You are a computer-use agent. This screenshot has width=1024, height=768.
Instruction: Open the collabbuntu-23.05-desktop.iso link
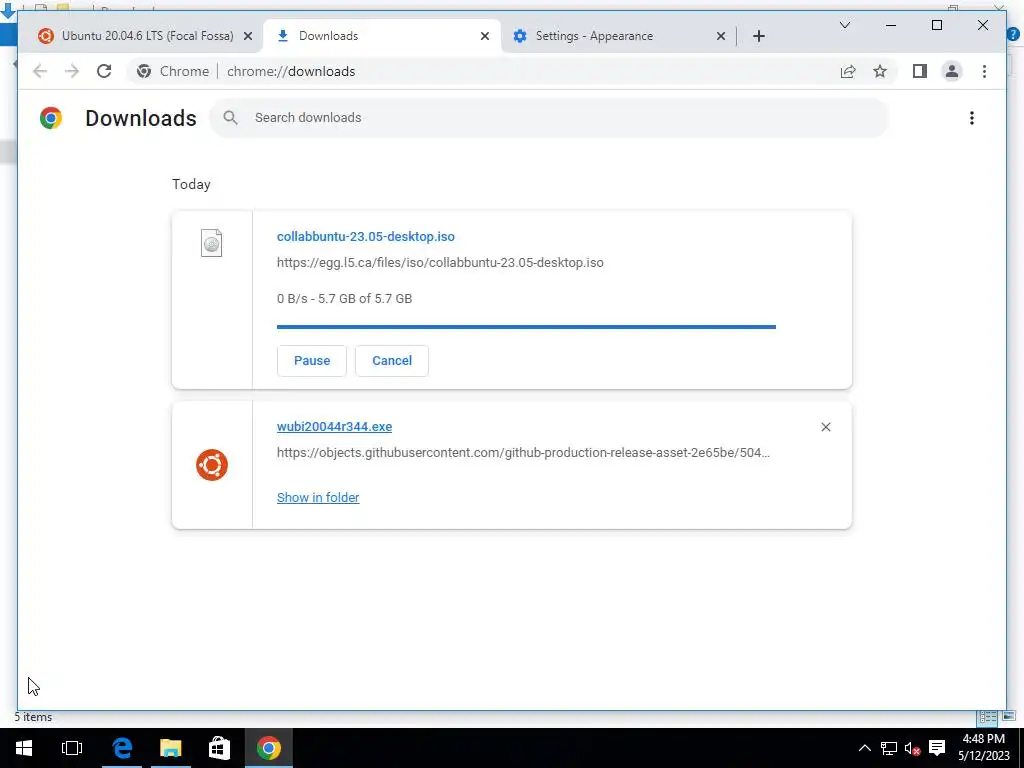366,236
